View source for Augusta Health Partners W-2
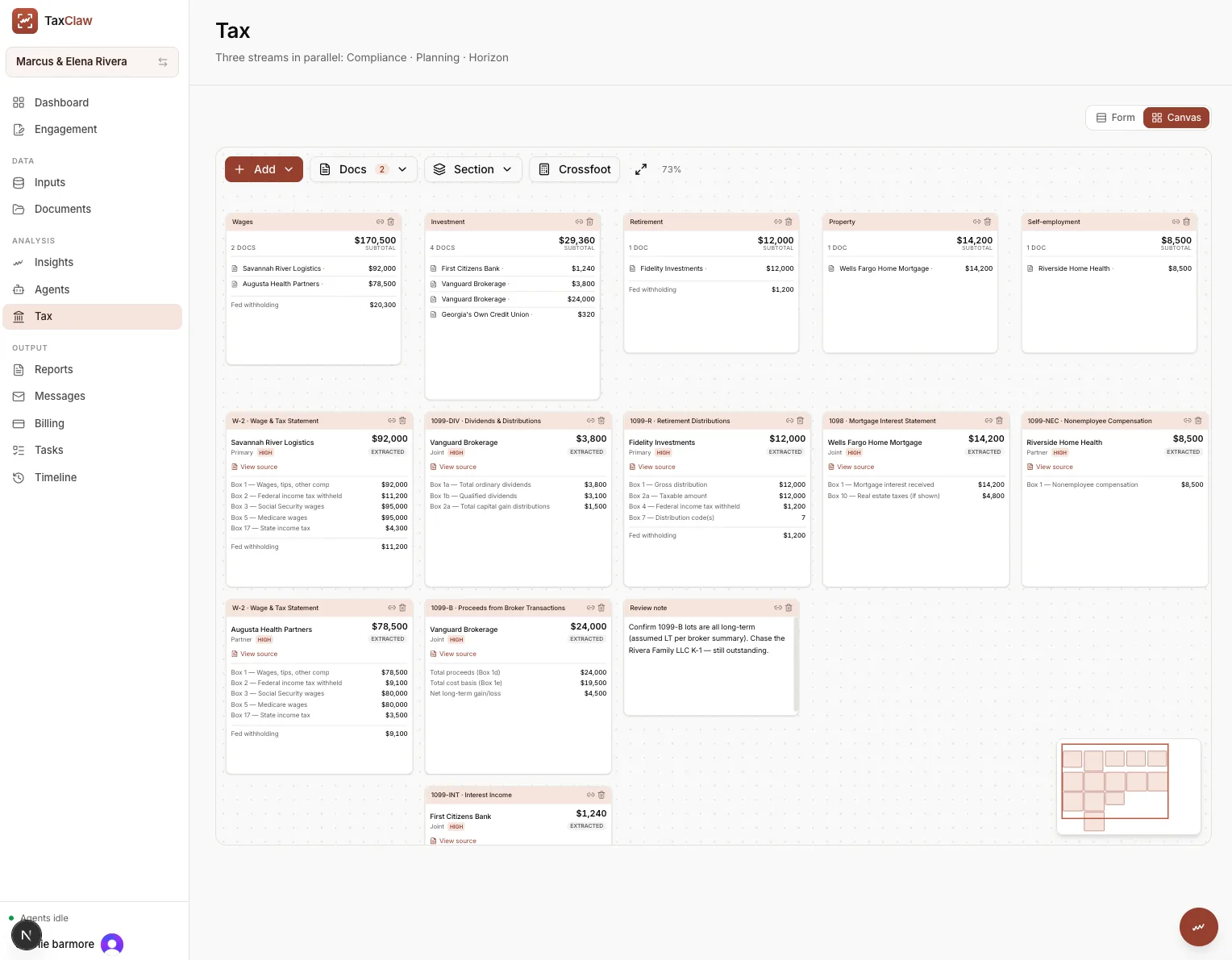The image size is (1232, 960). [255, 654]
